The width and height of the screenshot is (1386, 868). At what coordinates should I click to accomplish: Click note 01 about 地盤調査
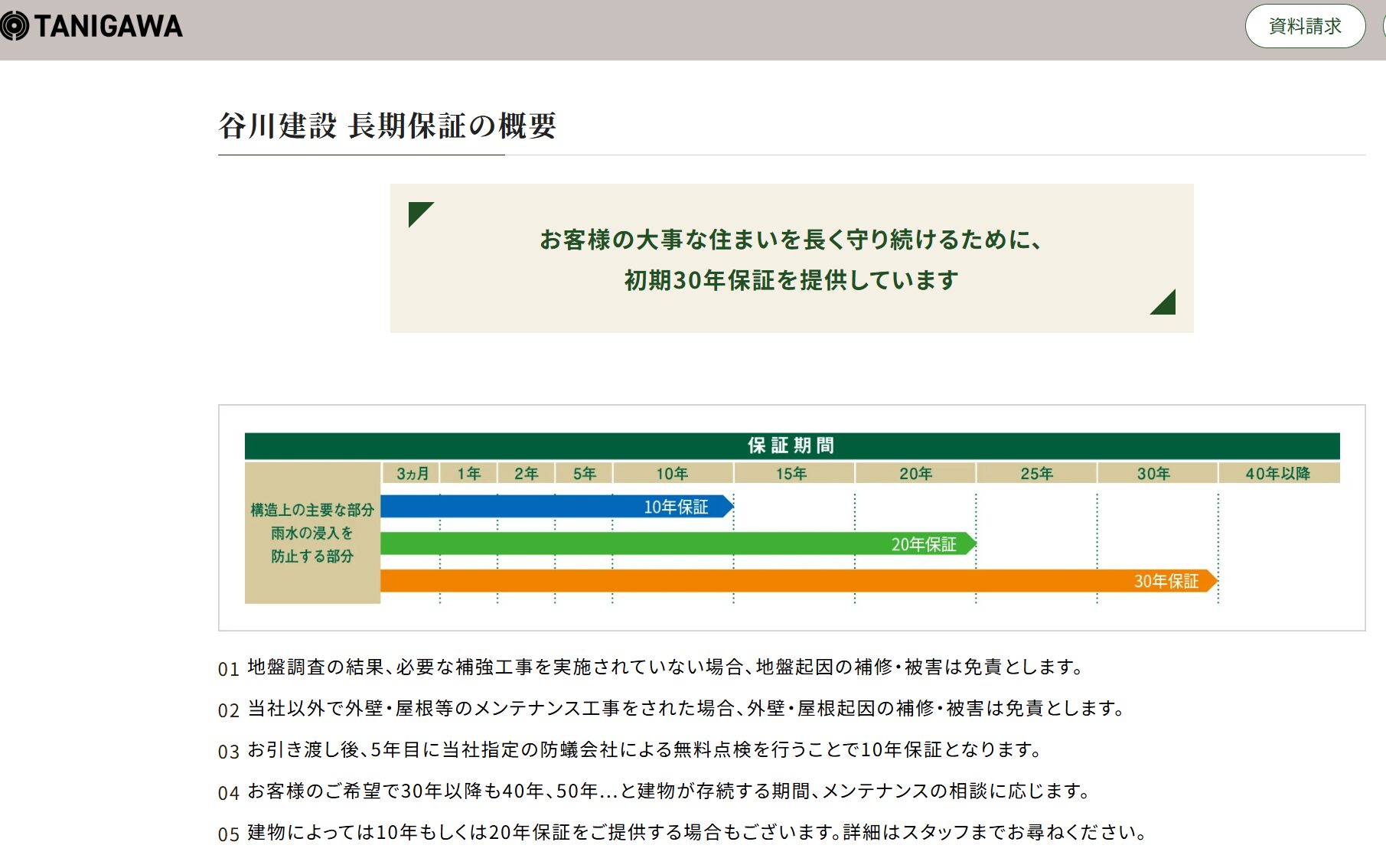[664, 667]
